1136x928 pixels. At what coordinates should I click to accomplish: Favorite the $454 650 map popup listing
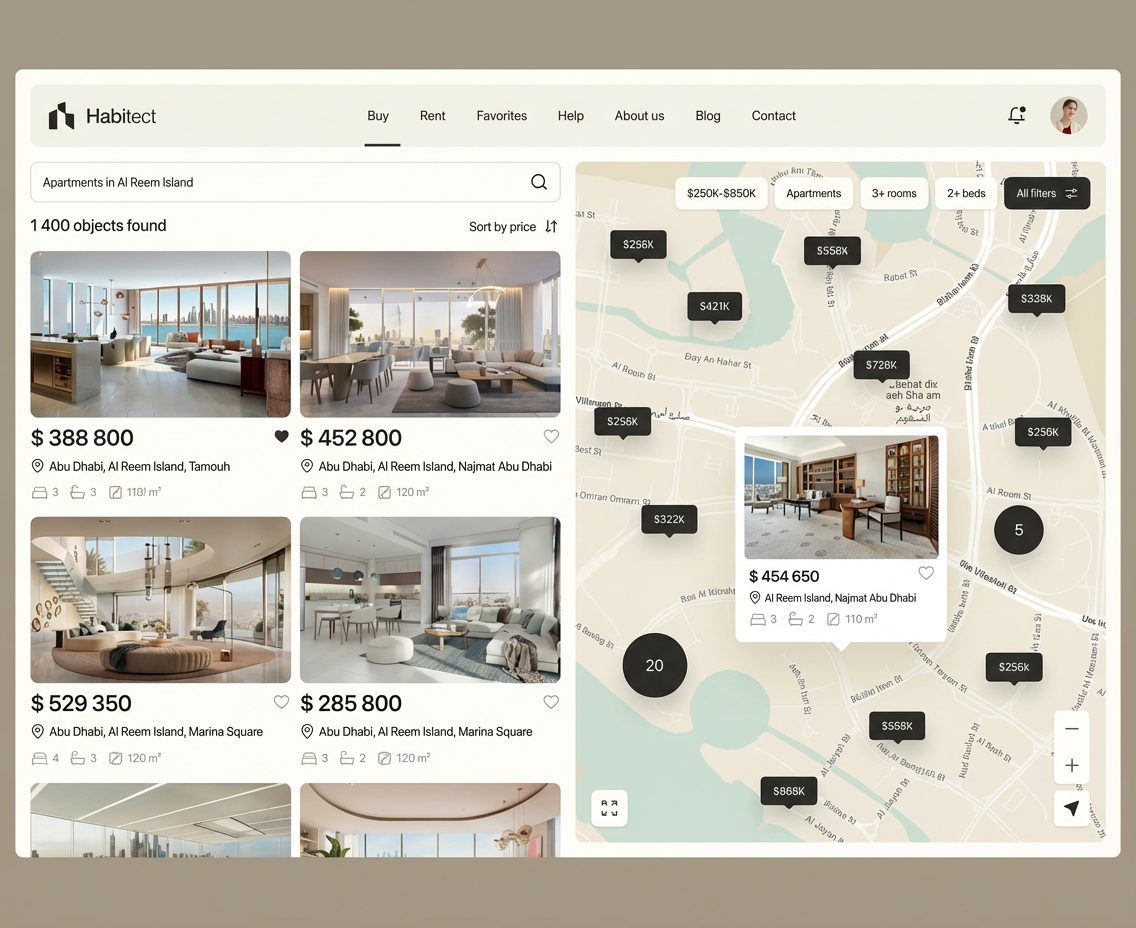tap(926, 573)
